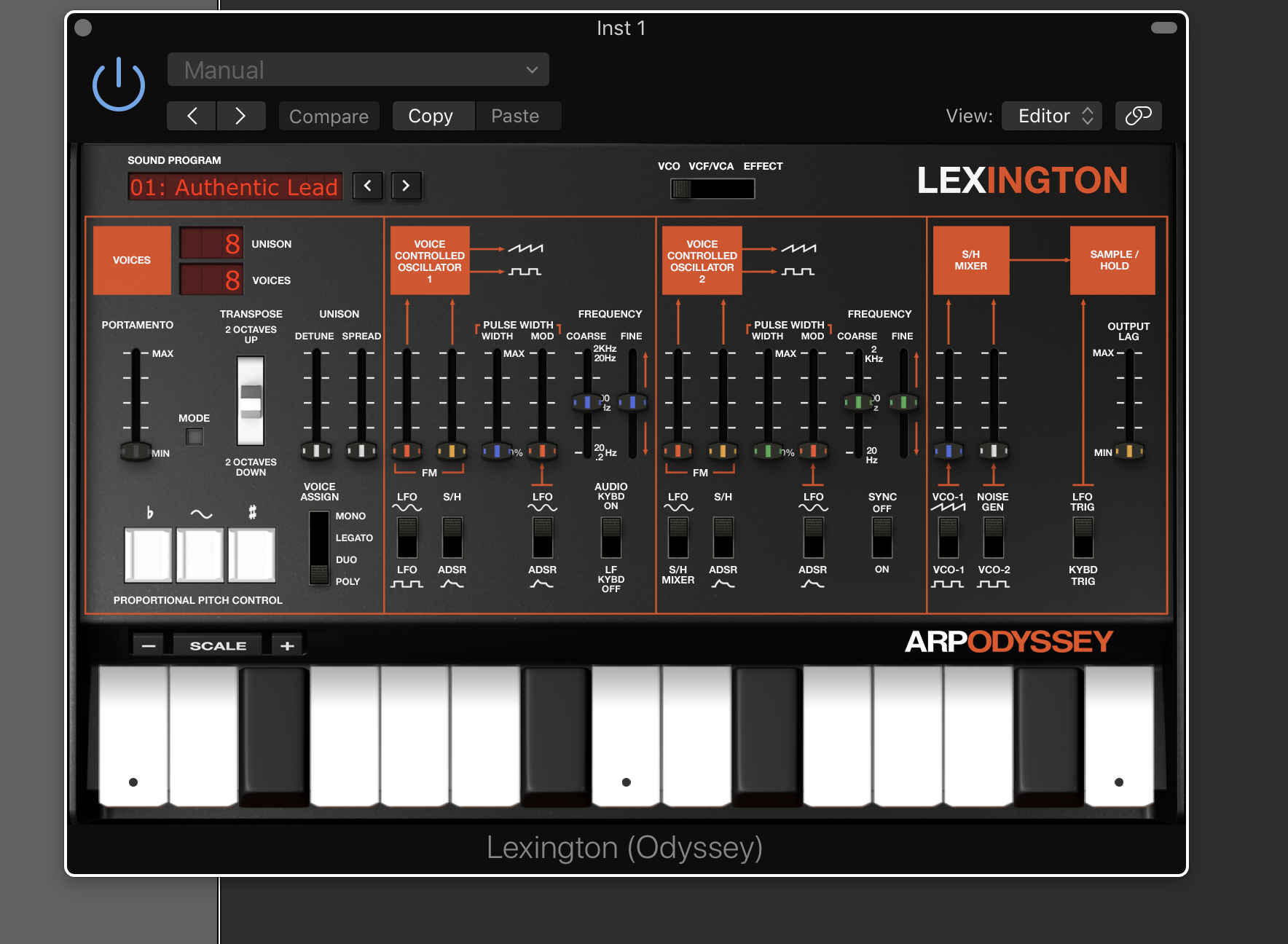Open the View Editor dropdown
The width and height of the screenshot is (1288, 944).
coord(1051,116)
